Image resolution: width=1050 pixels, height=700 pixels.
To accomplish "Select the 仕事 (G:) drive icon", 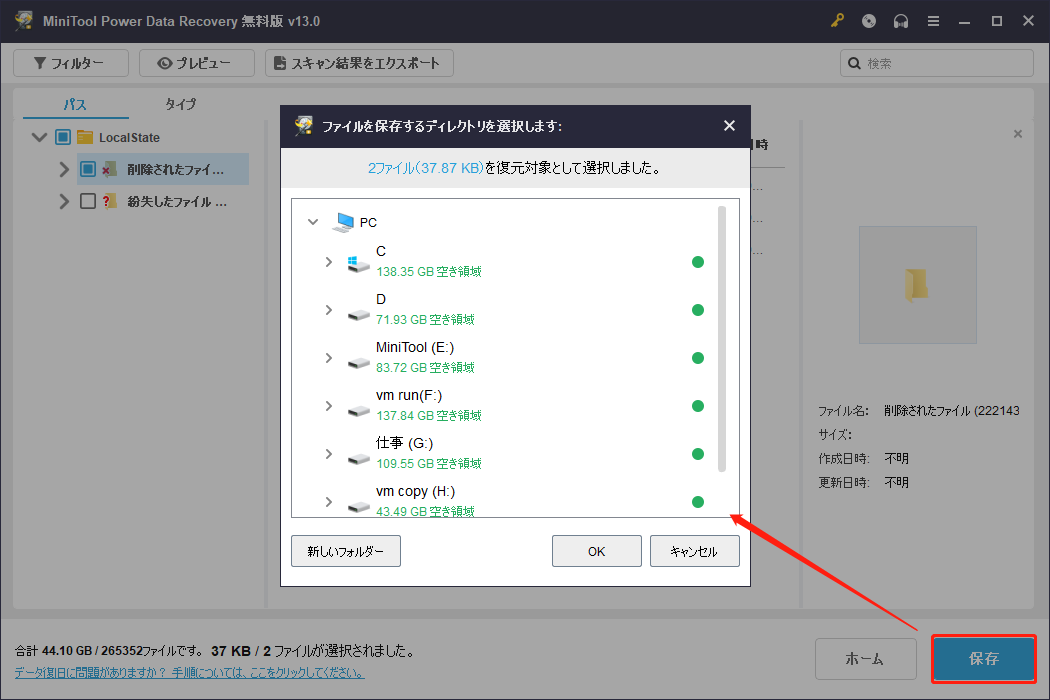I will 358,458.
